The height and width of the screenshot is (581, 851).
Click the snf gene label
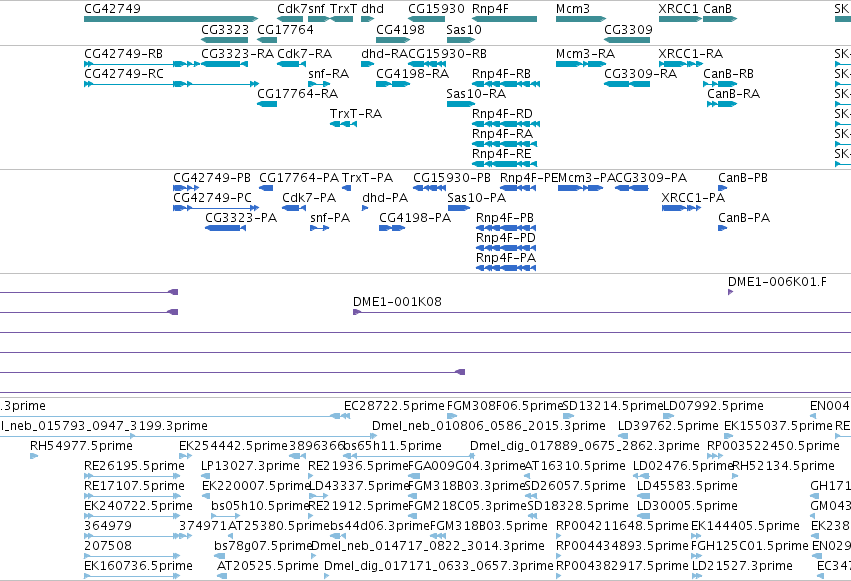click(316, 9)
